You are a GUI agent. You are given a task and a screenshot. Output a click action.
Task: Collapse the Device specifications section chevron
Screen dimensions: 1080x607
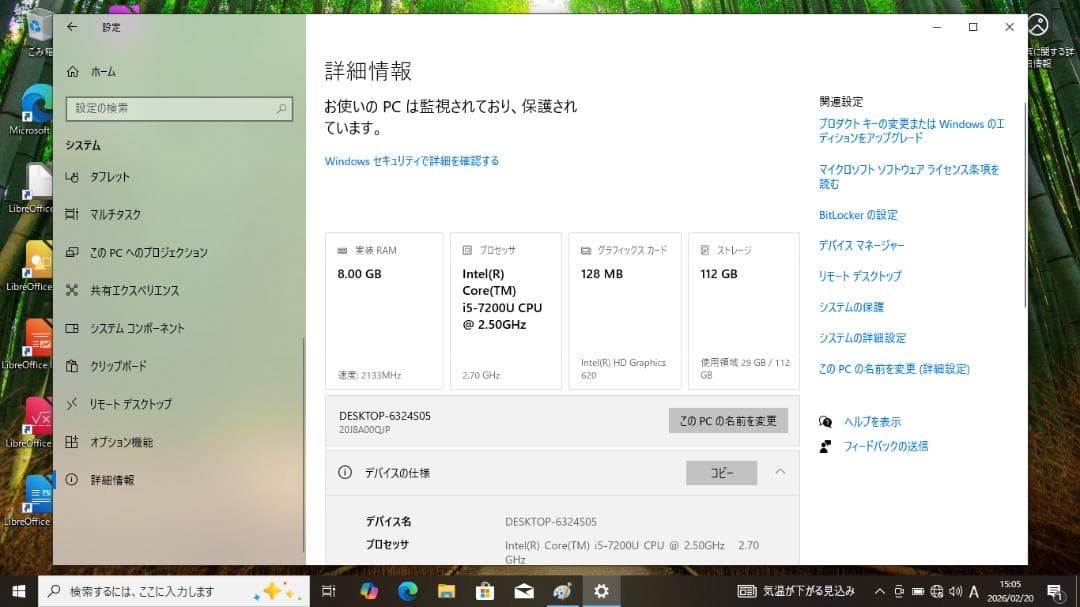pyautogui.click(x=780, y=472)
